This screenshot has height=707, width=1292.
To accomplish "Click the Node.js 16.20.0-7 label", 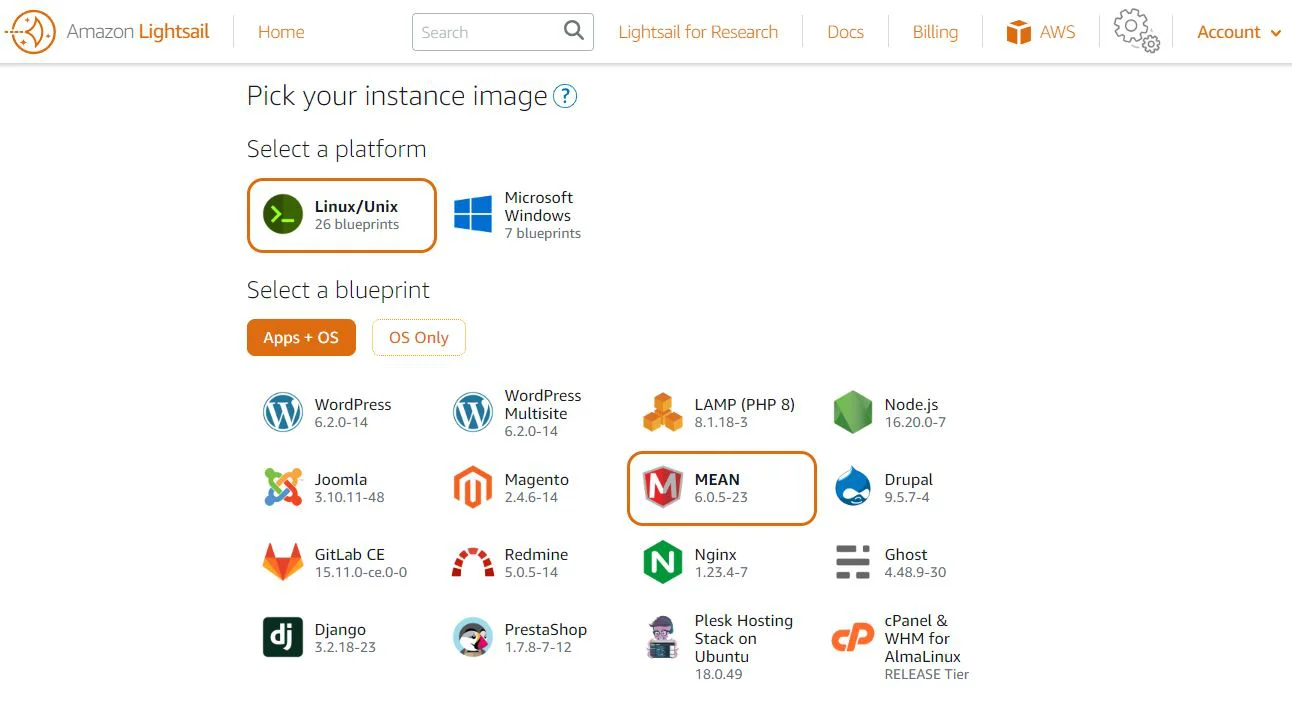I will [x=915, y=413].
